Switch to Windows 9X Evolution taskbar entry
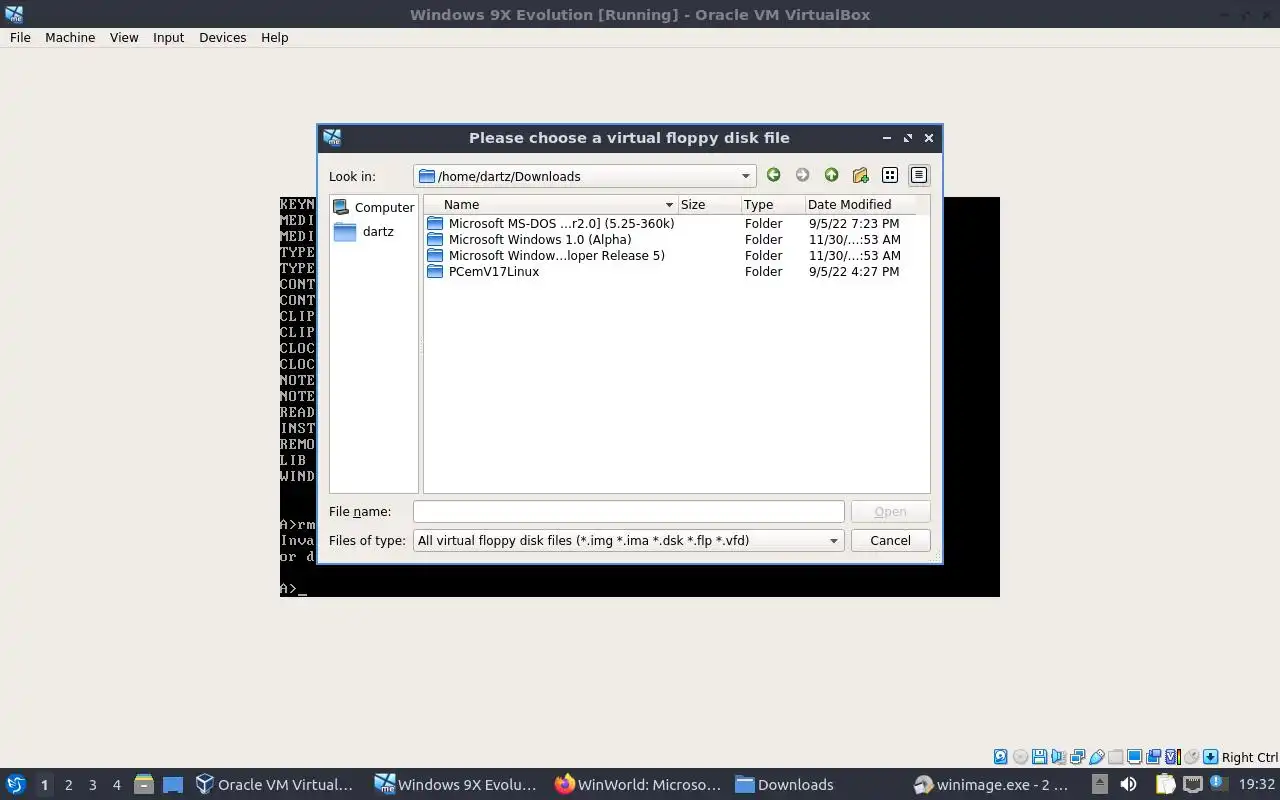 457,784
